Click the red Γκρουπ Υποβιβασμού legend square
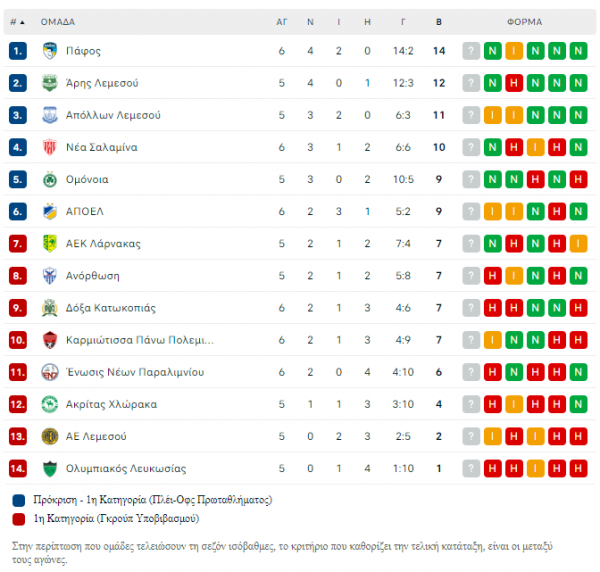 [19, 519]
